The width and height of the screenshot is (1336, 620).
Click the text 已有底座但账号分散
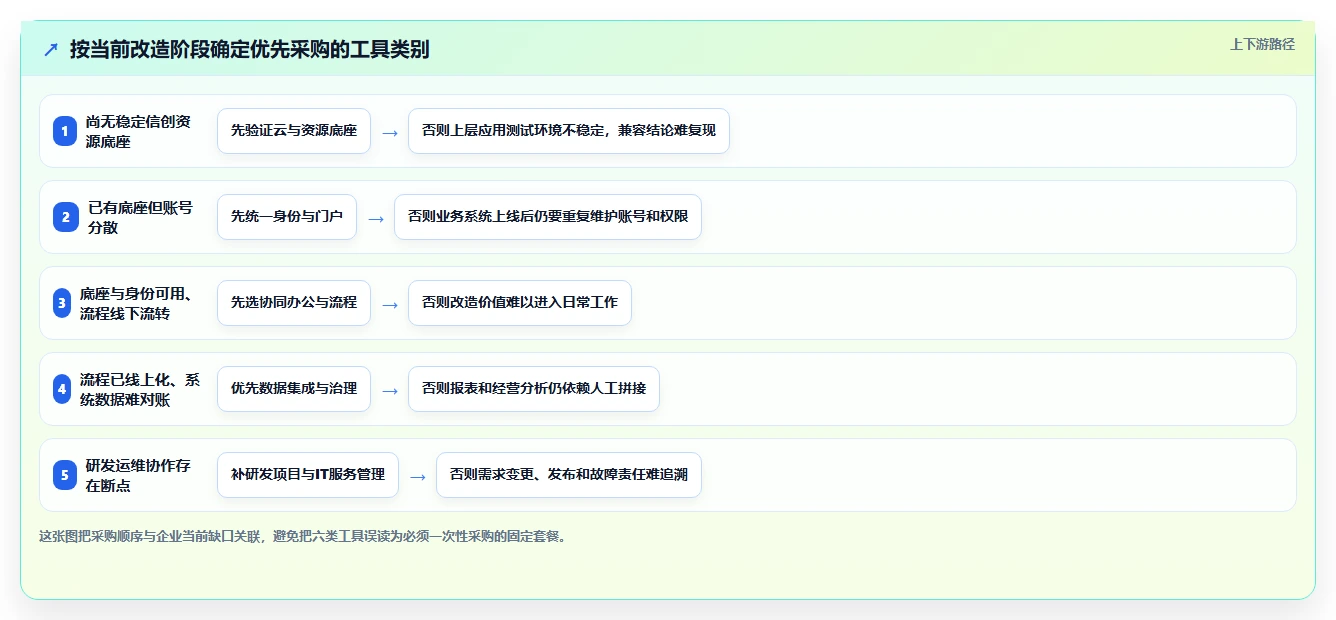coord(140,217)
